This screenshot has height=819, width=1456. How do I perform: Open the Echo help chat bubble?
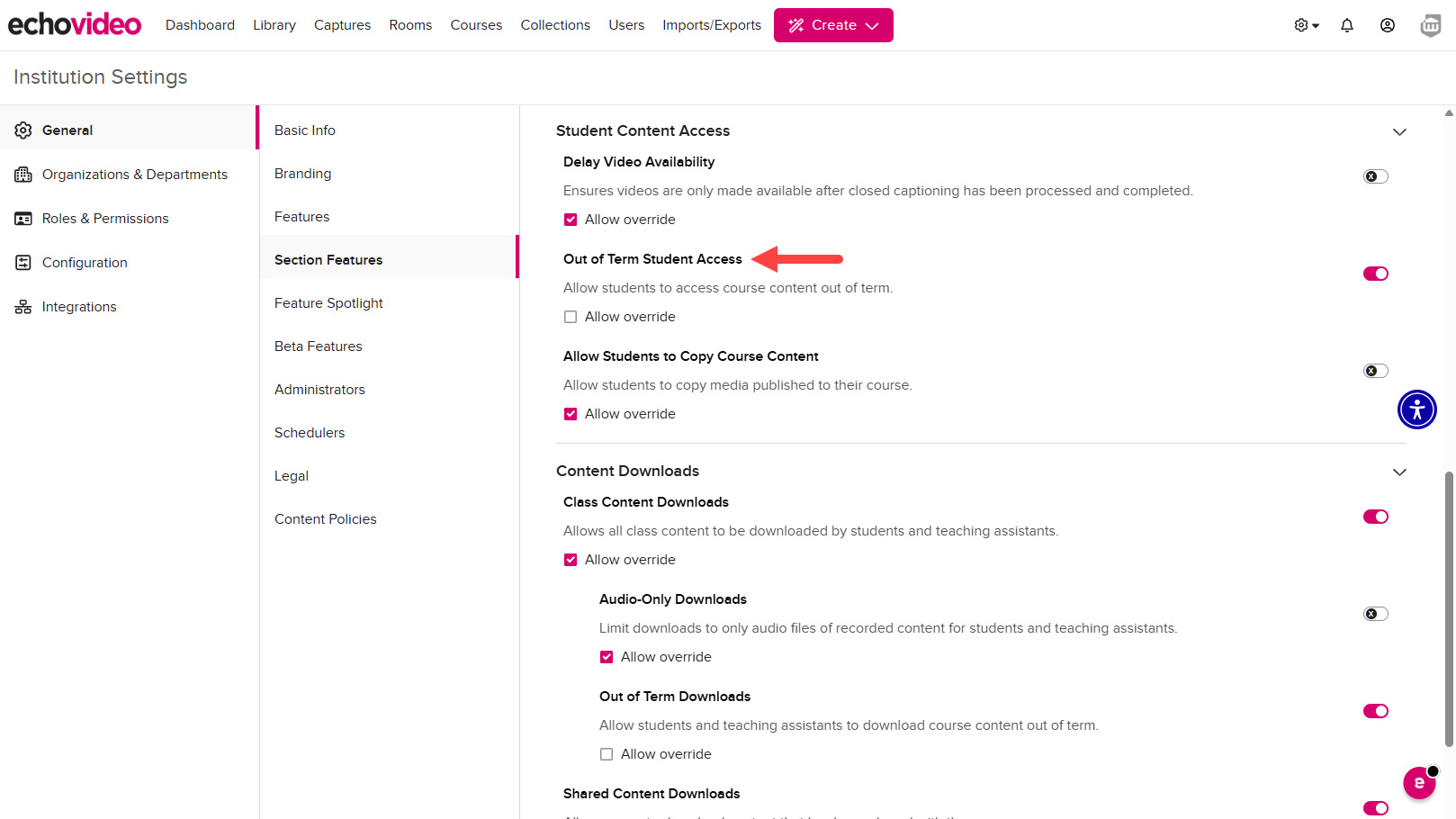pyautogui.click(x=1419, y=783)
